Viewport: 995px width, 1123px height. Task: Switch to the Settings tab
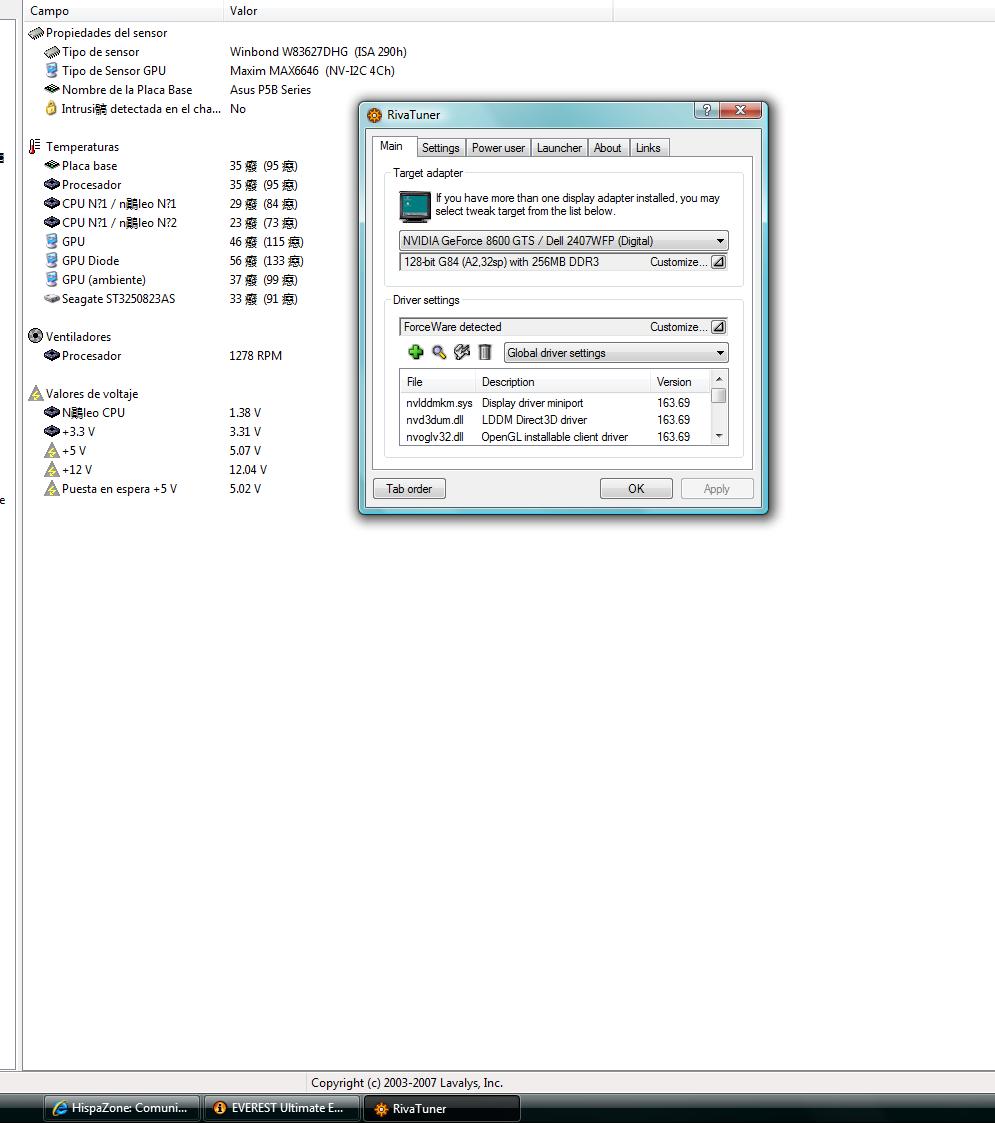(x=440, y=148)
